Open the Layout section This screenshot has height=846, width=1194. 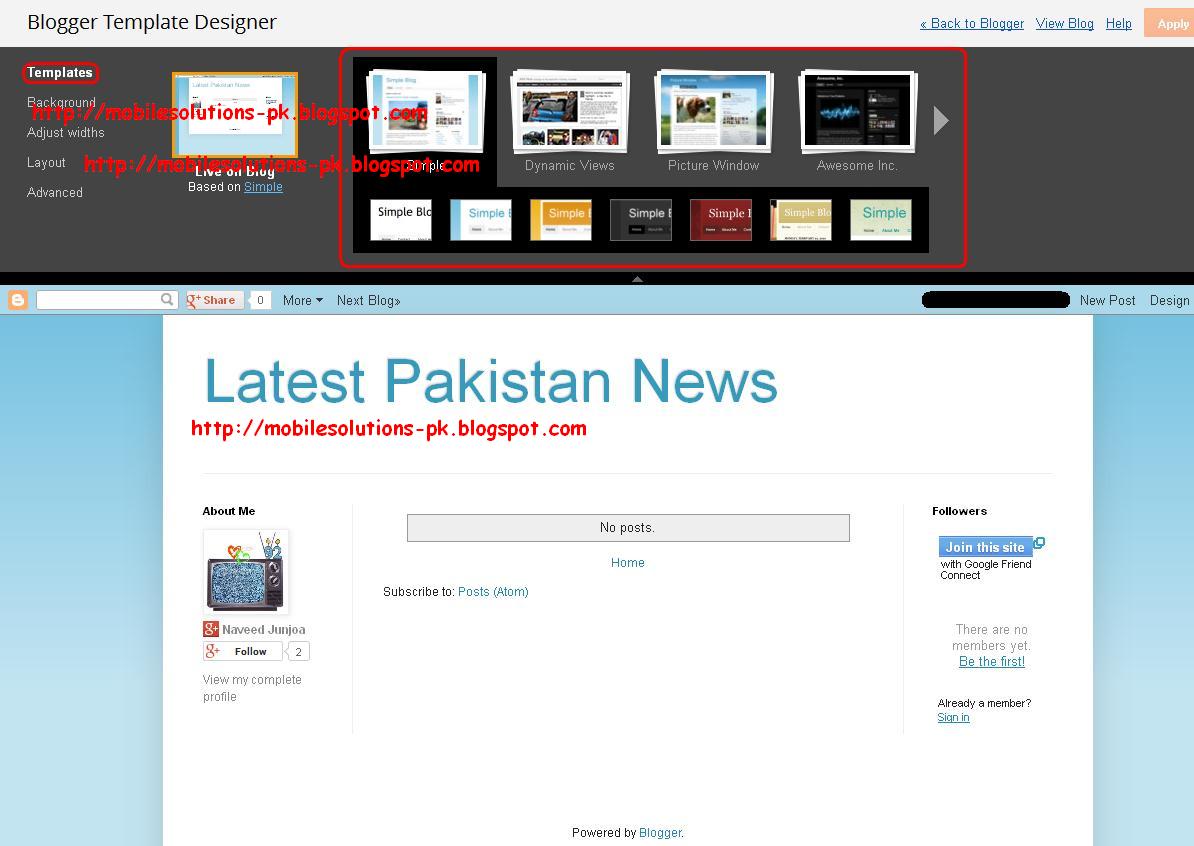click(46, 162)
